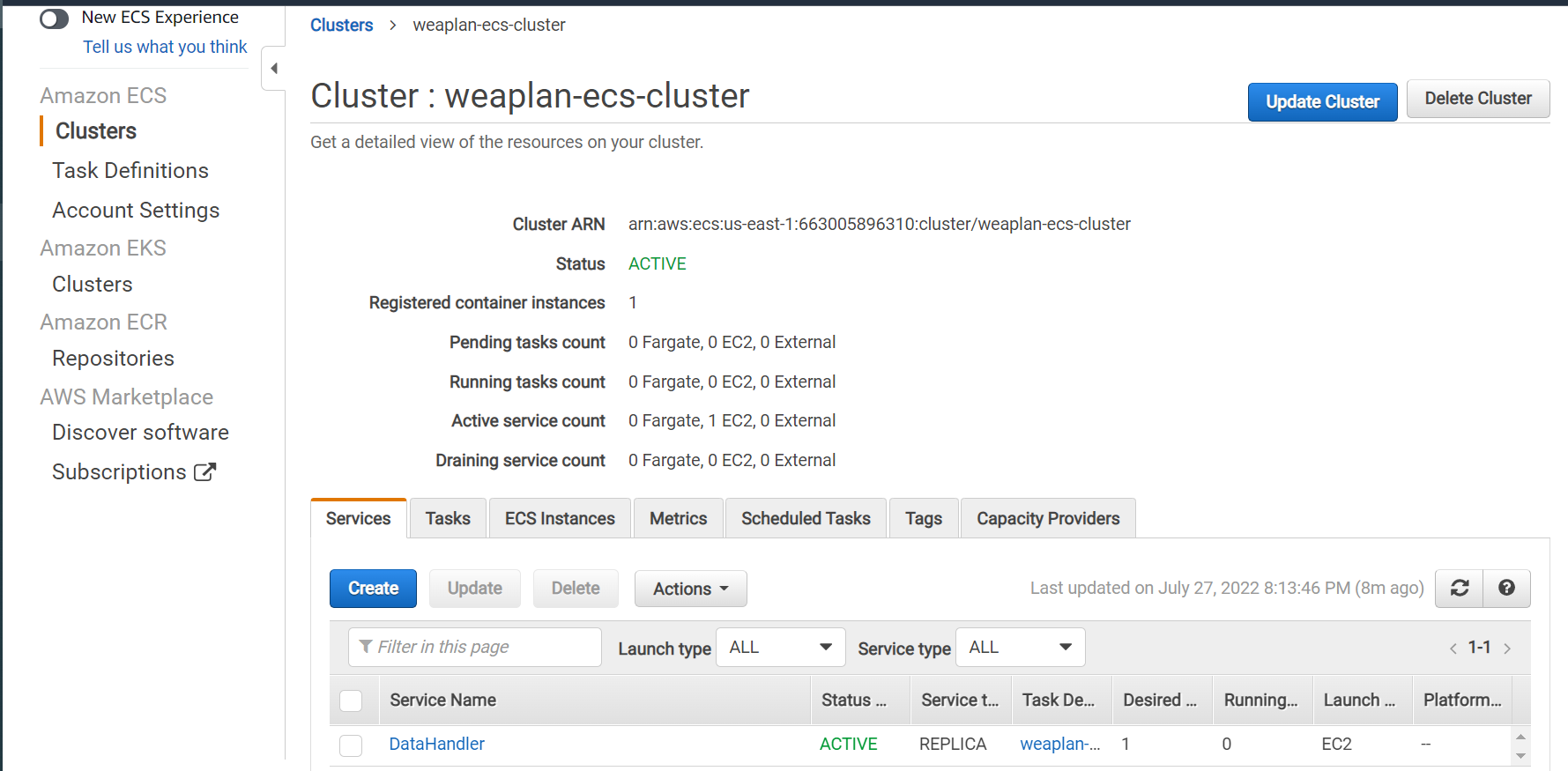Viewport: 1568px width, 771px height.
Task: Collapse the sidebar with the arrow handle
Action: [274, 68]
